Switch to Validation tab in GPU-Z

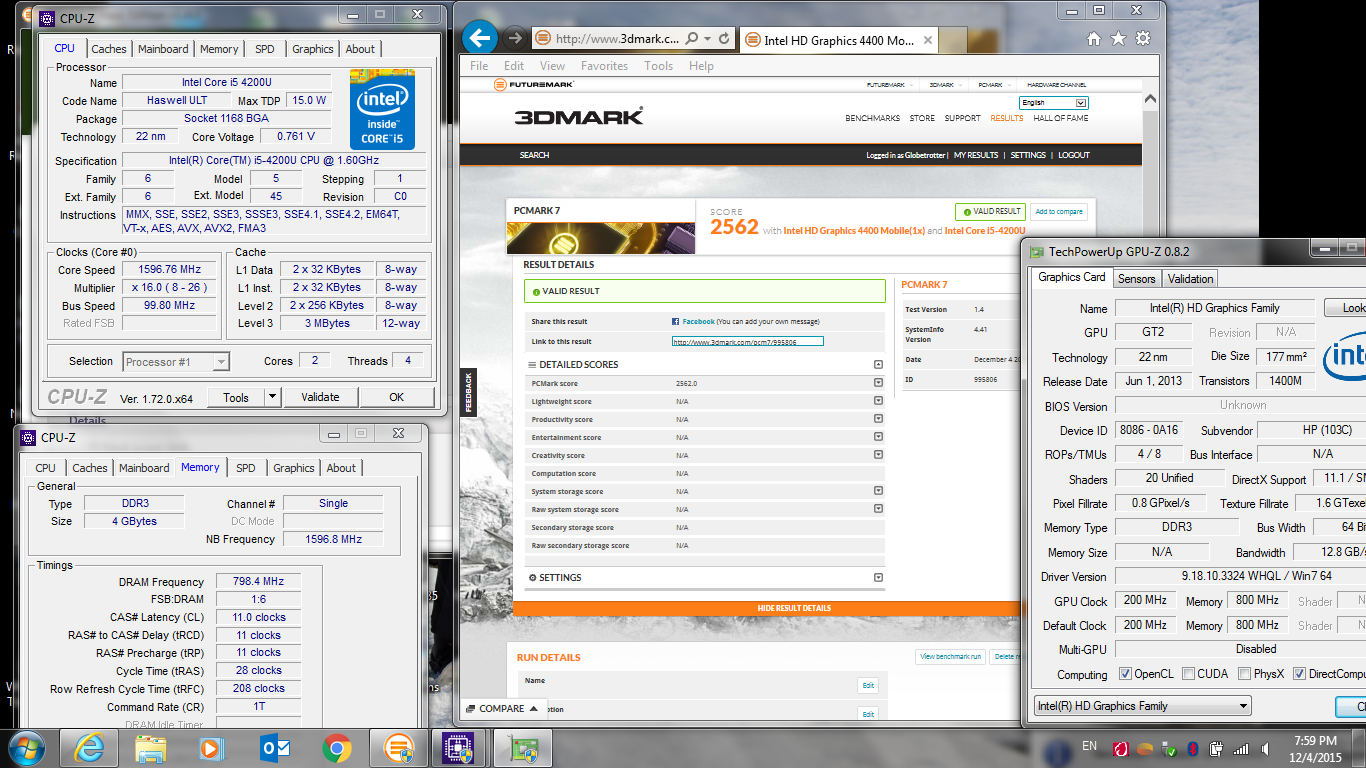1190,279
